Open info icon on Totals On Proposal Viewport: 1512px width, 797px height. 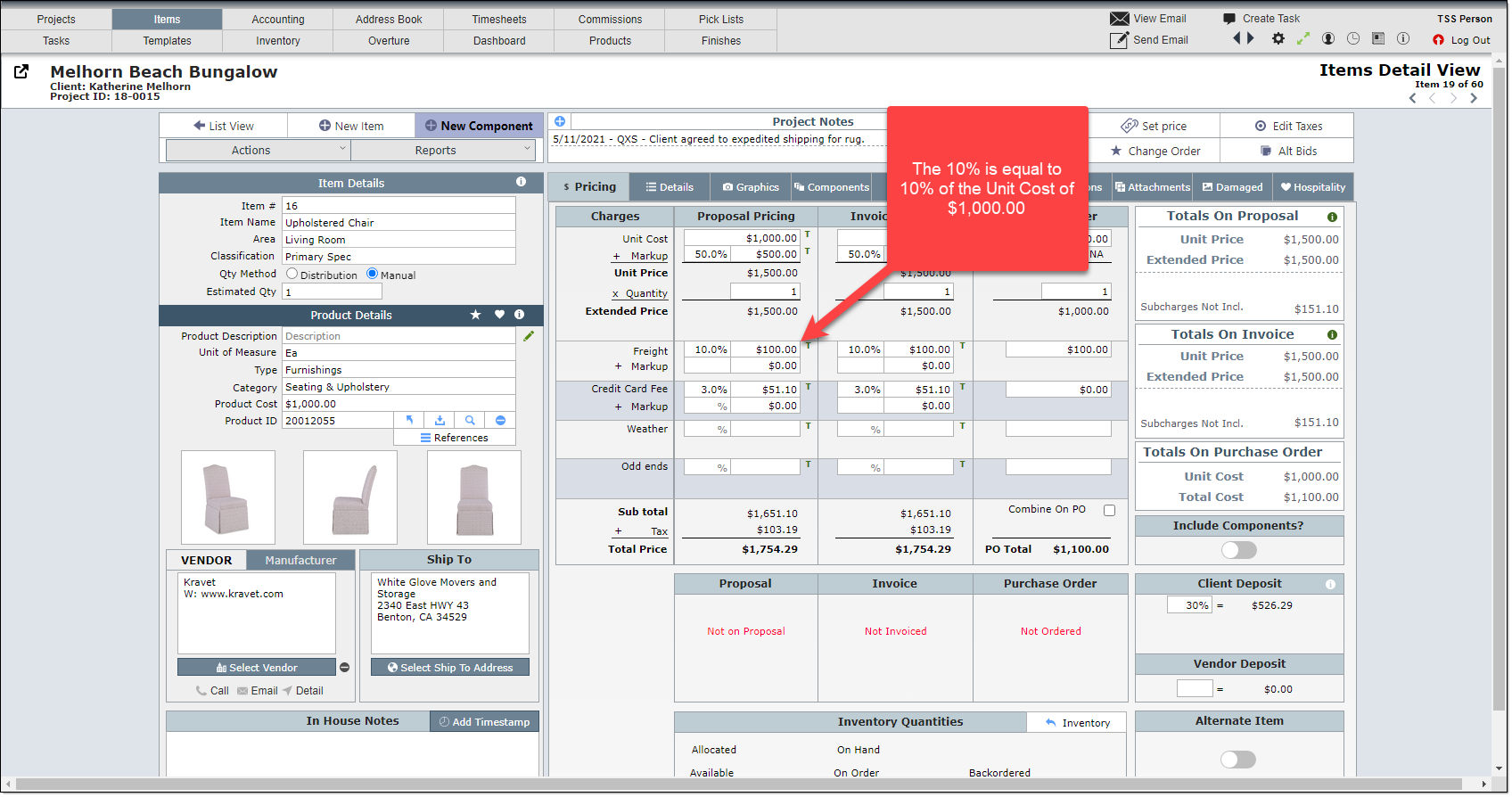pos(1332,217)
